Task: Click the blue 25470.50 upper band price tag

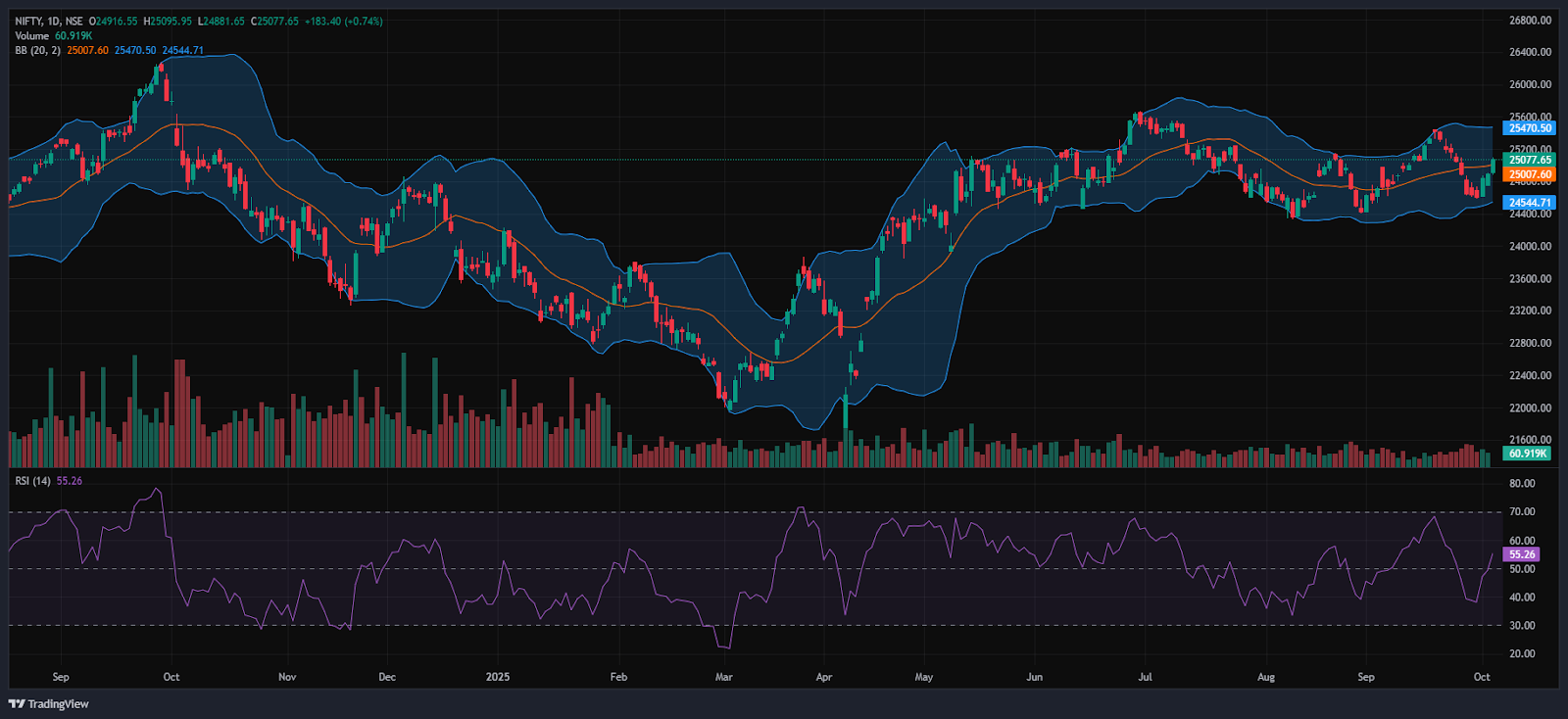Action: pos(1529,128)
